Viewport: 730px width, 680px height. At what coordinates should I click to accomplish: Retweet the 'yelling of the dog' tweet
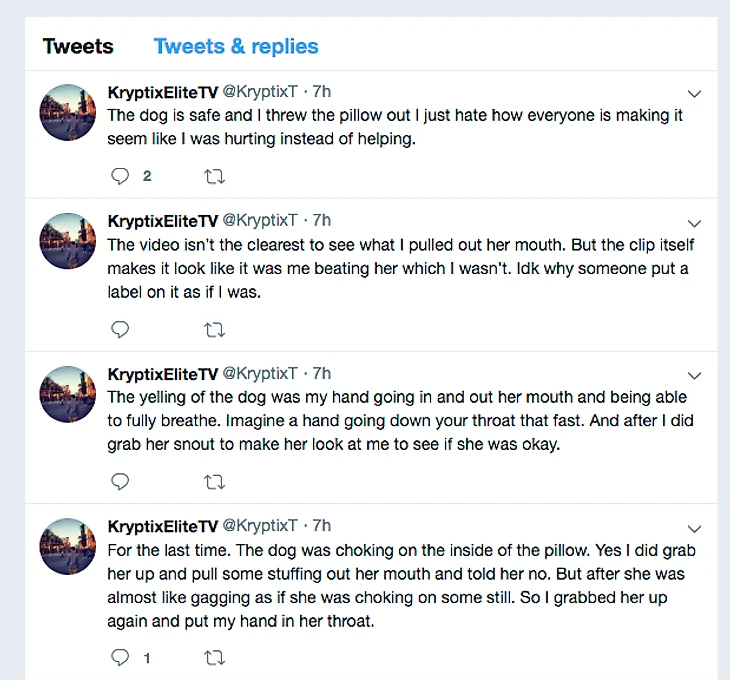click(x=214, y=482)
